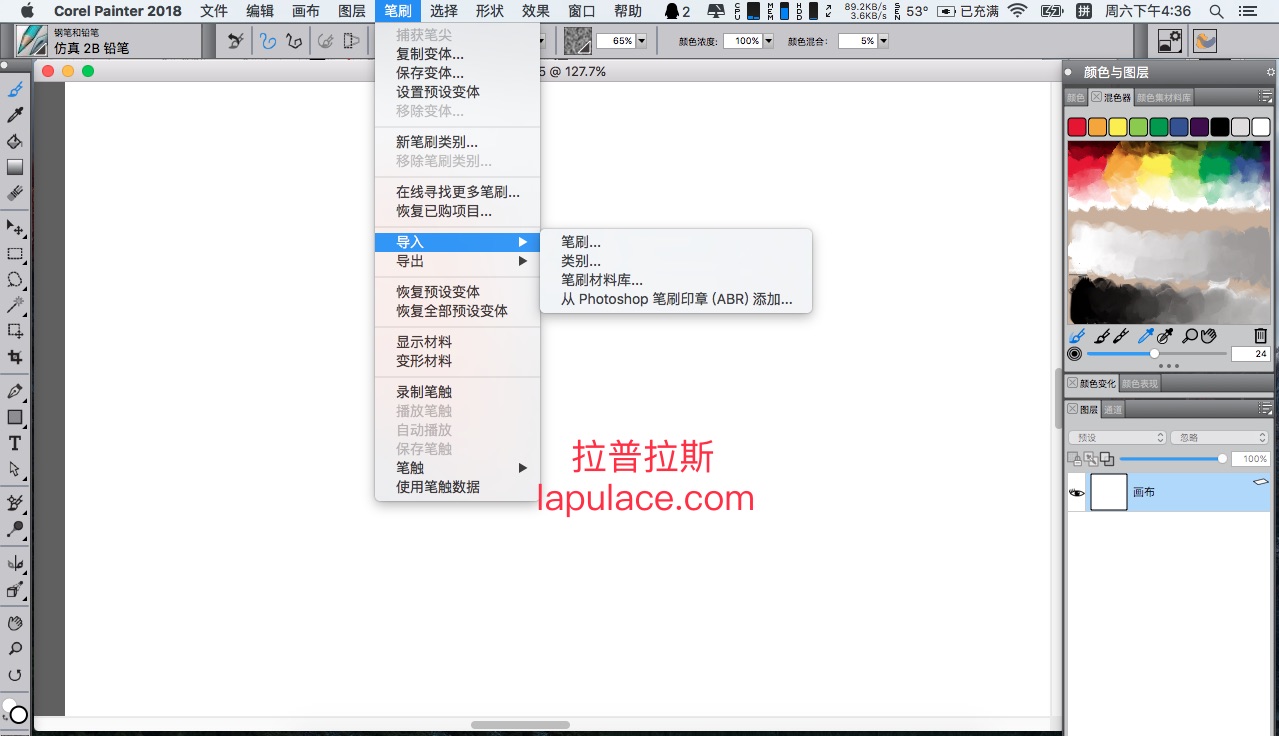Image resolution: width=1279 pixels, height=736 pixels.
Task: Select the Paint Bucket tool
Action: pos(15,142)
